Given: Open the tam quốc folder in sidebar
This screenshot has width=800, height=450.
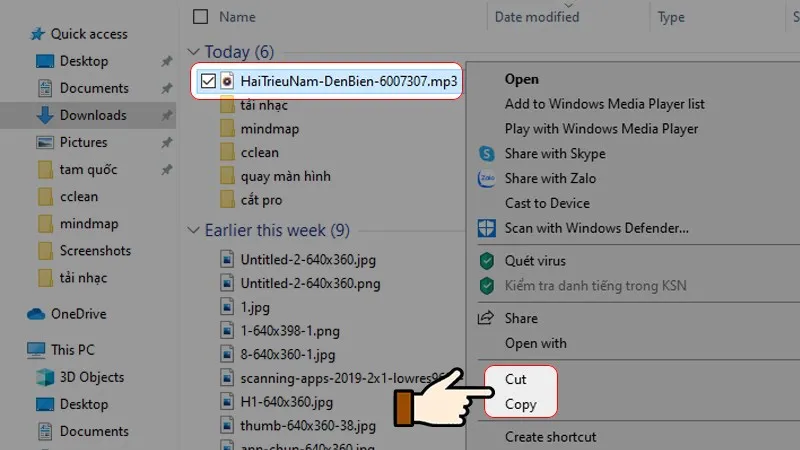Looking at the screenshot, I should [88, 169].
